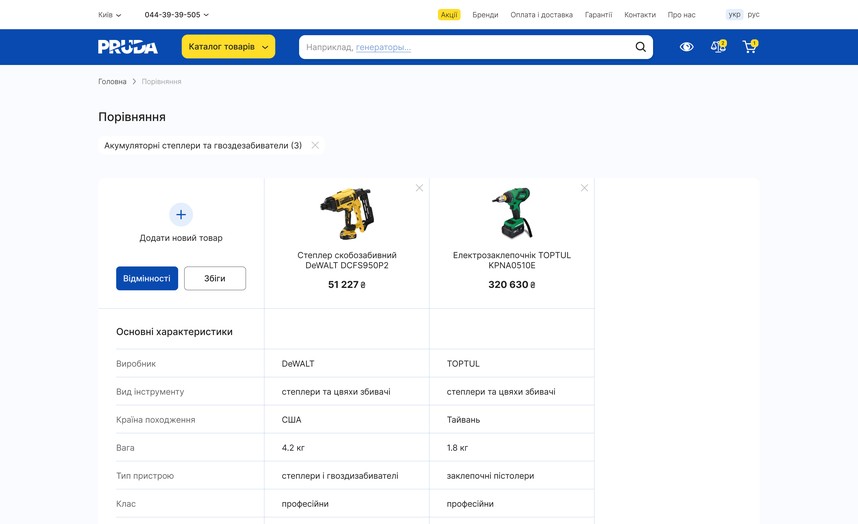Go to Головна breadcrumb
858x524 pixels.
112,81
